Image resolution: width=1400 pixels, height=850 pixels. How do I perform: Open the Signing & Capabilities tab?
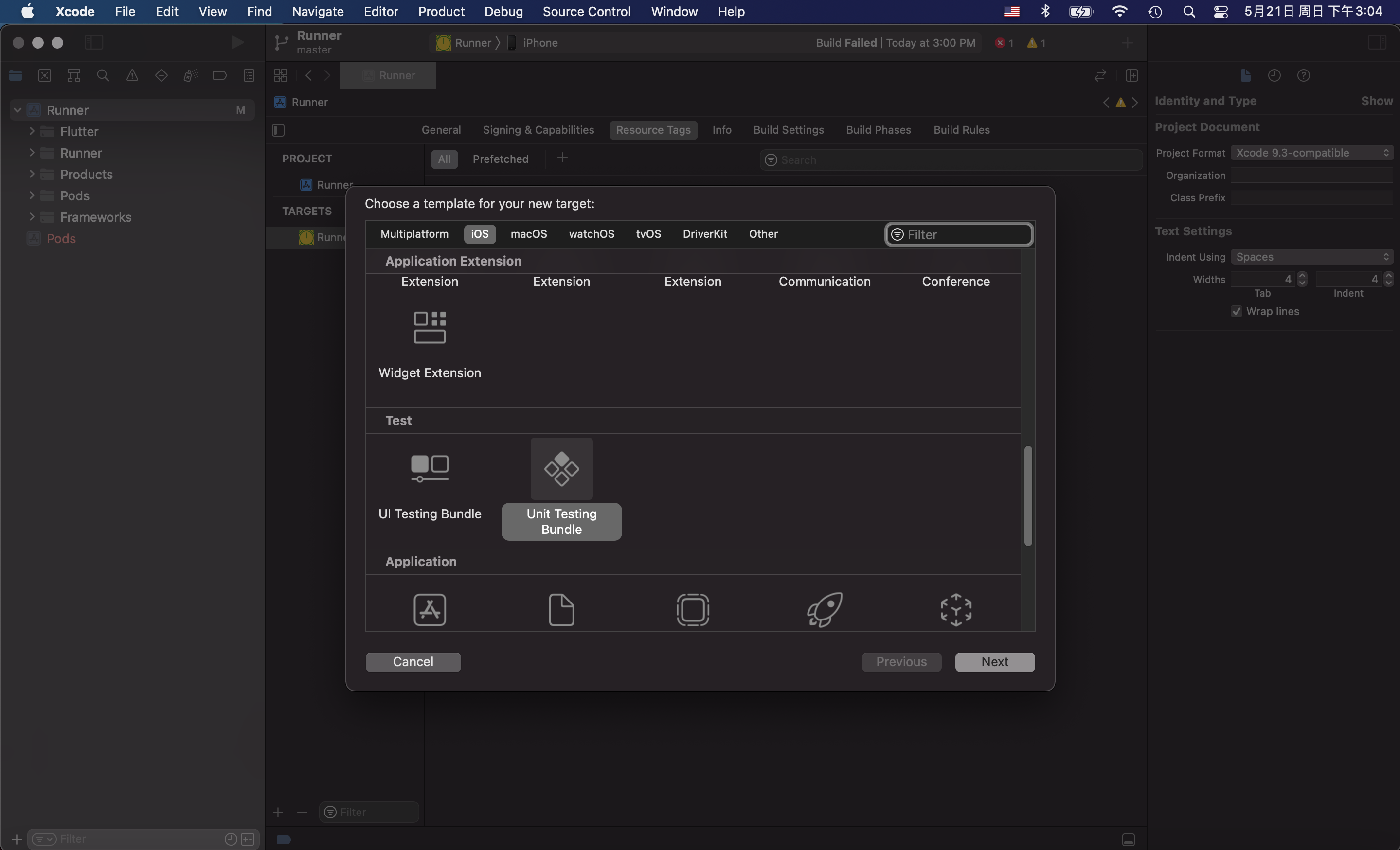coord(538,130)
